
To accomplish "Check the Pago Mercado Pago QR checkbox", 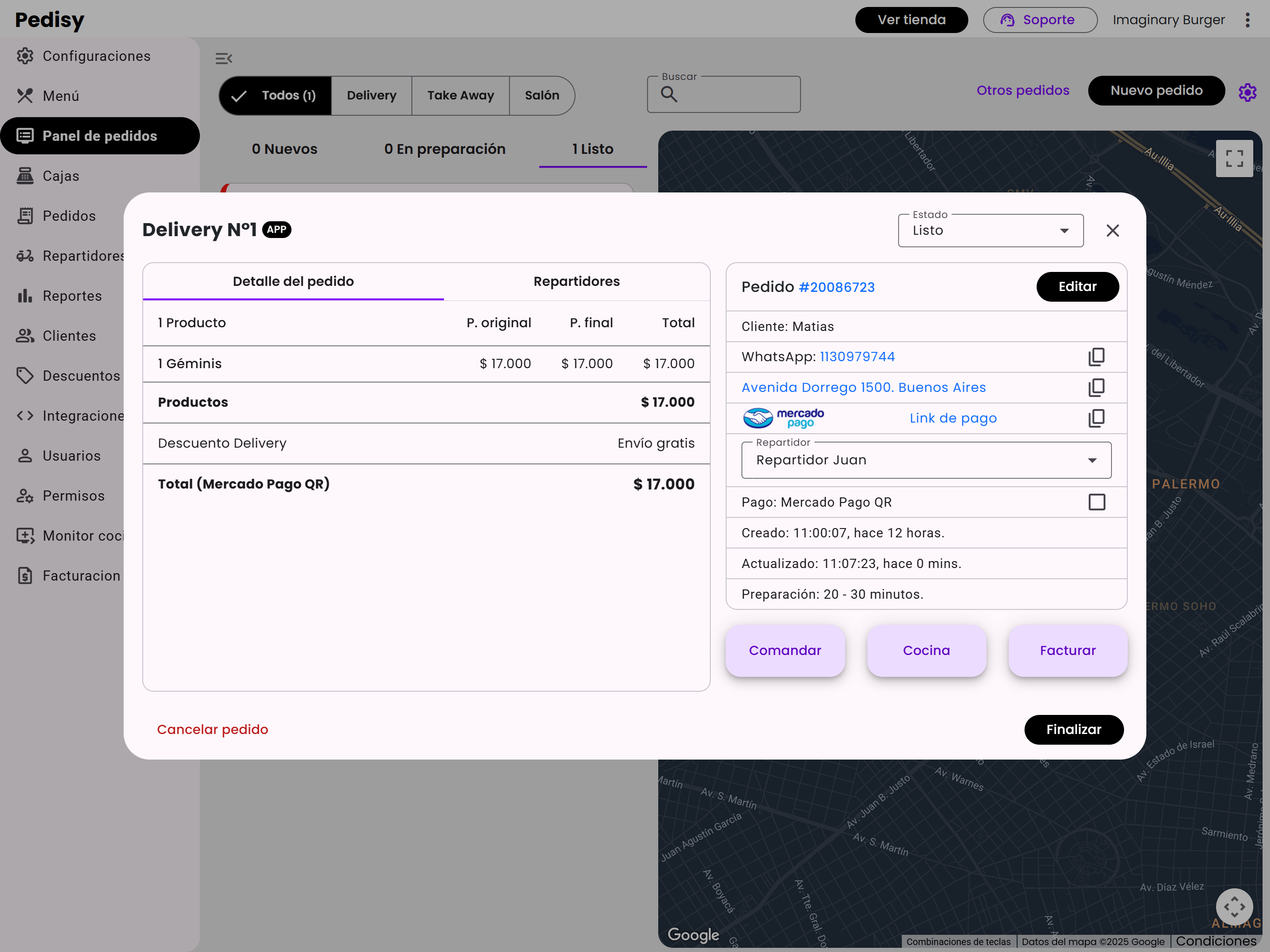I will tap(1096, 502).
